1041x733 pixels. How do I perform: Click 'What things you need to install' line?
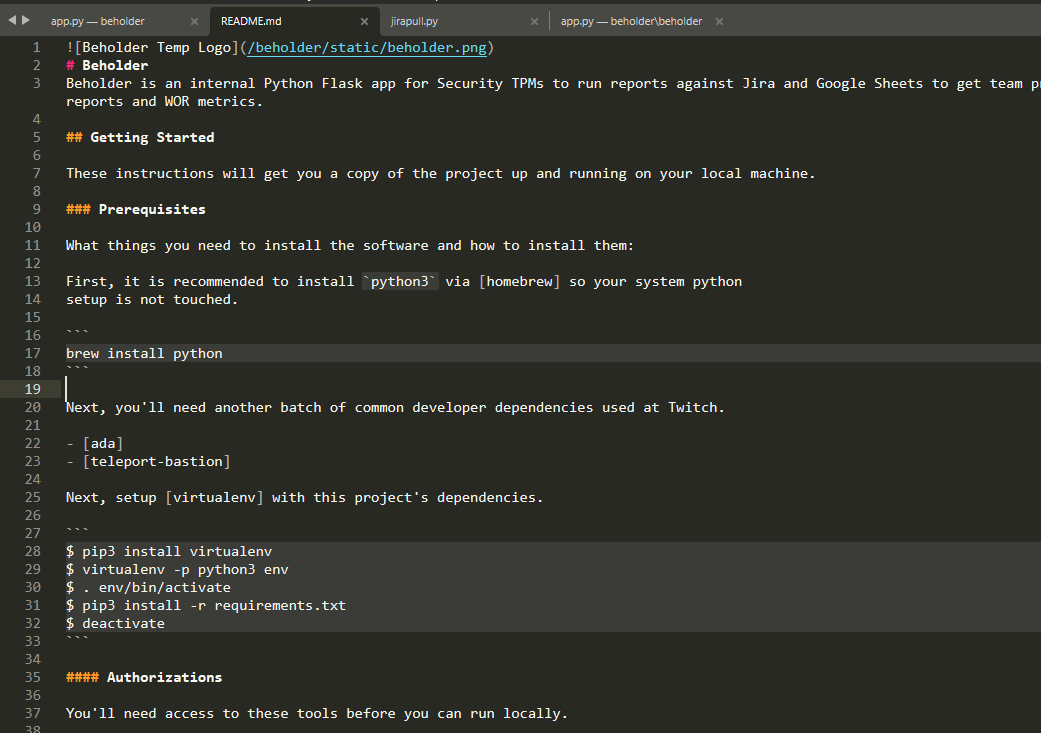(350, 246)
